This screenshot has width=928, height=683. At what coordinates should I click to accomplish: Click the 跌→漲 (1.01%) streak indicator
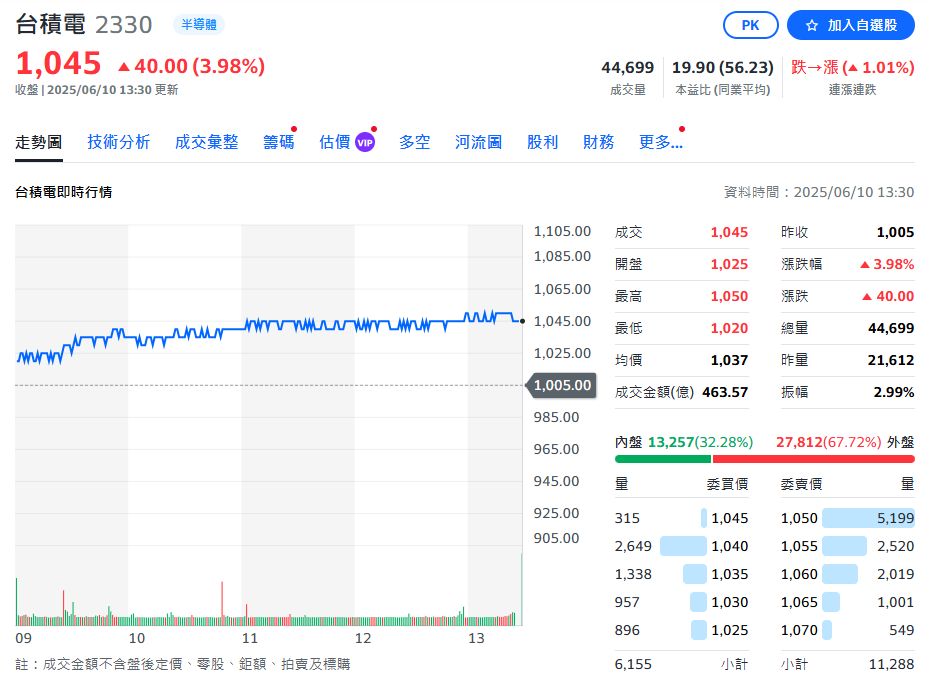click(x=853, y=67)
